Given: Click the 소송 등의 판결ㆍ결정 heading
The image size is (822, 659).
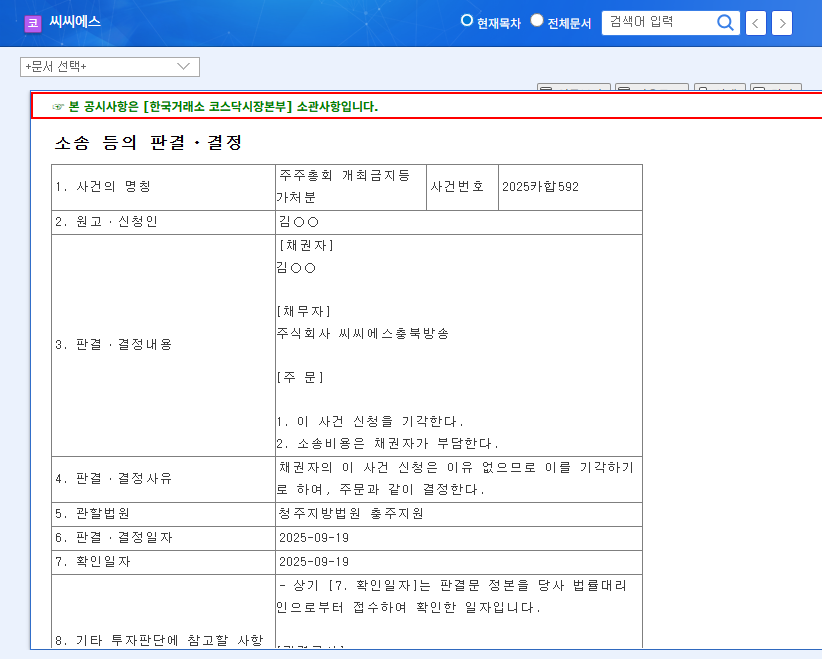Looking at the screenshot, I should tap(148, 143).
